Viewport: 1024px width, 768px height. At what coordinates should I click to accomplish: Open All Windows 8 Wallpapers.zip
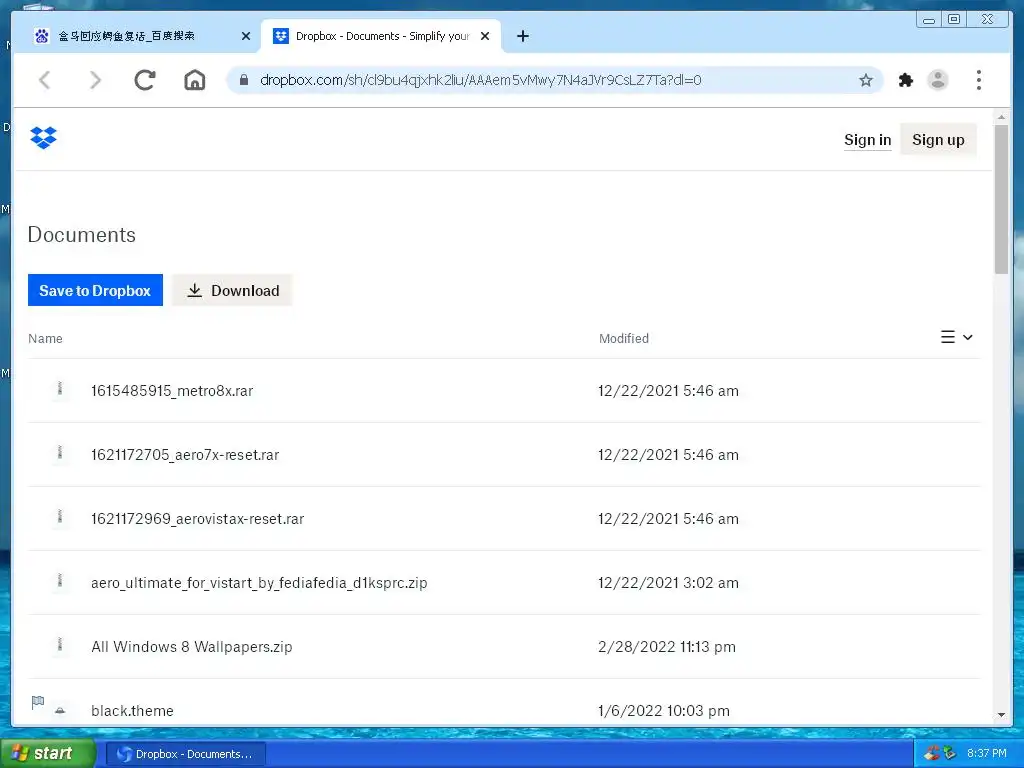[x=191, y=647]
